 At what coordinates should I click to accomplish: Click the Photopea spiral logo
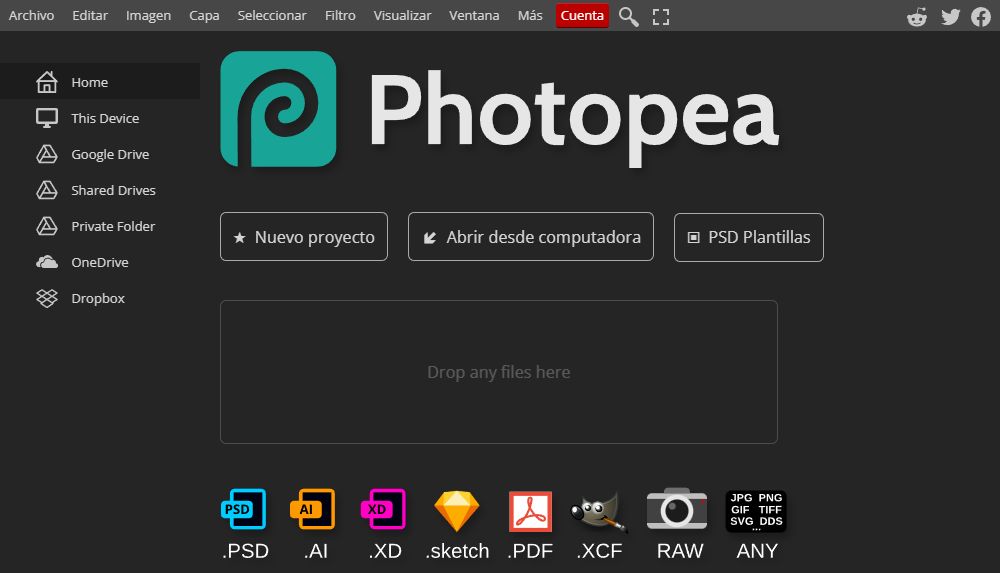click(x=278, y=109)
